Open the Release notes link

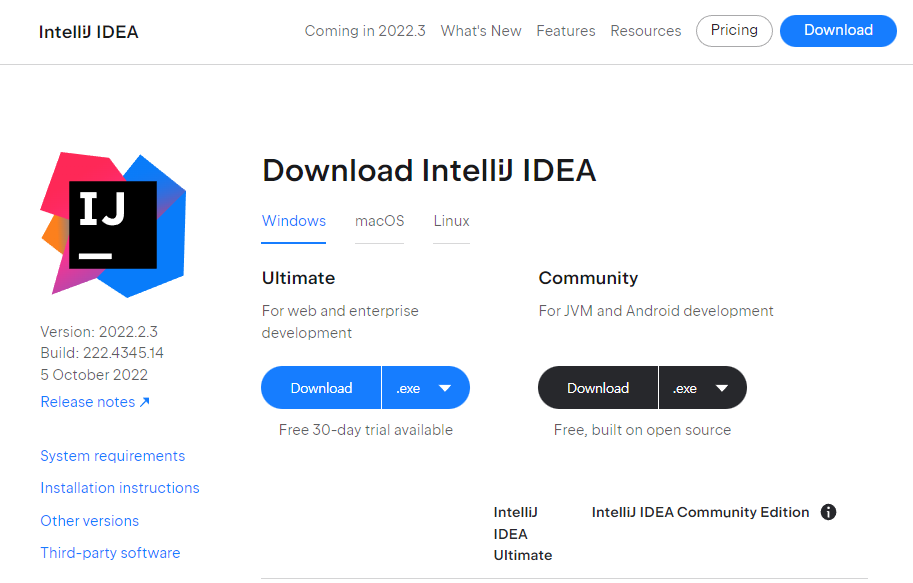pyautogui.click(x=95, y=402)
